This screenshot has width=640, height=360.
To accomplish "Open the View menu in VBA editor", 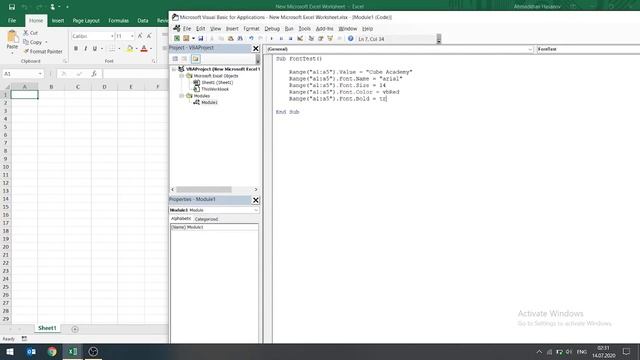I will (x=216, y=29).
